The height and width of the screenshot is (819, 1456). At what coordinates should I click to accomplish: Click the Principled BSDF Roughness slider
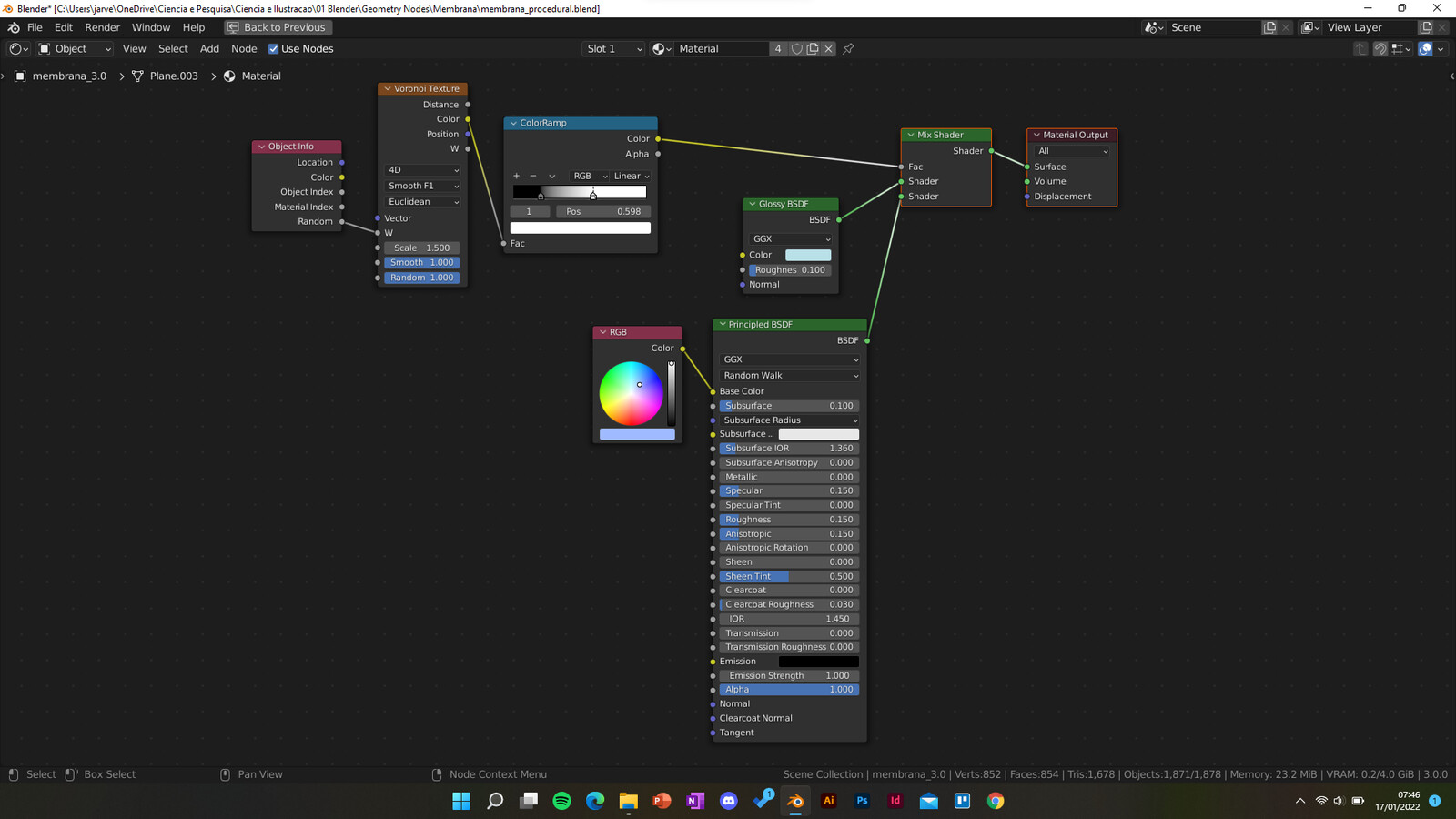(789, 520)
